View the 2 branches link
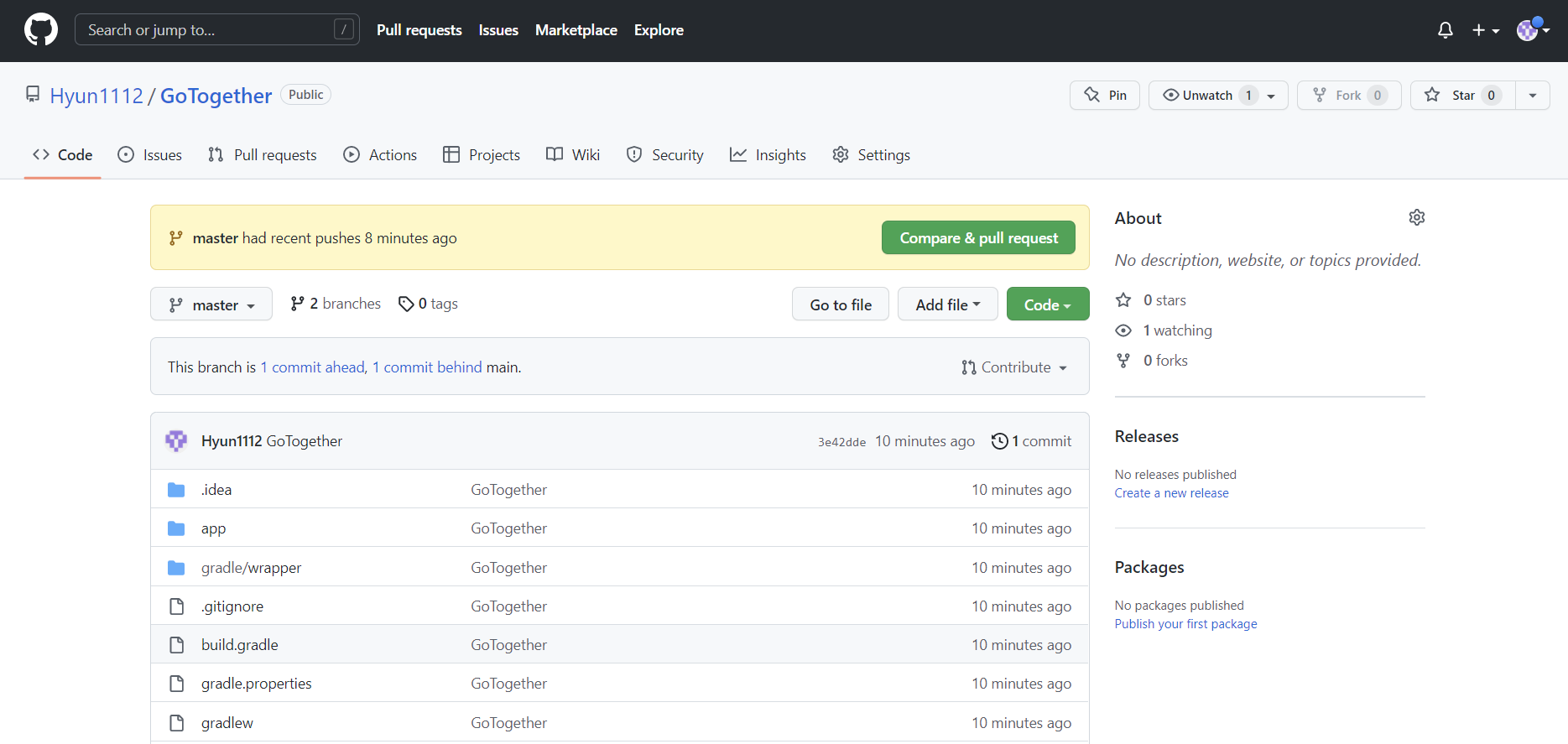Screen dimensions: 1568x744 336,304
